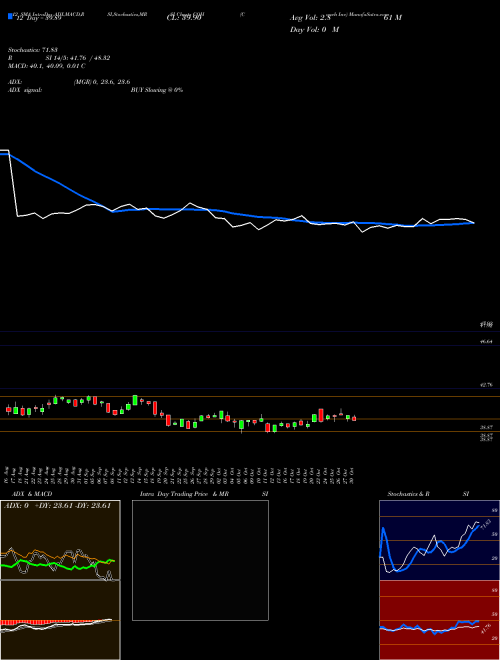Click the right end of the blue SMA line
This screenshot has height=660, width=500.
[x=474, y=223]
